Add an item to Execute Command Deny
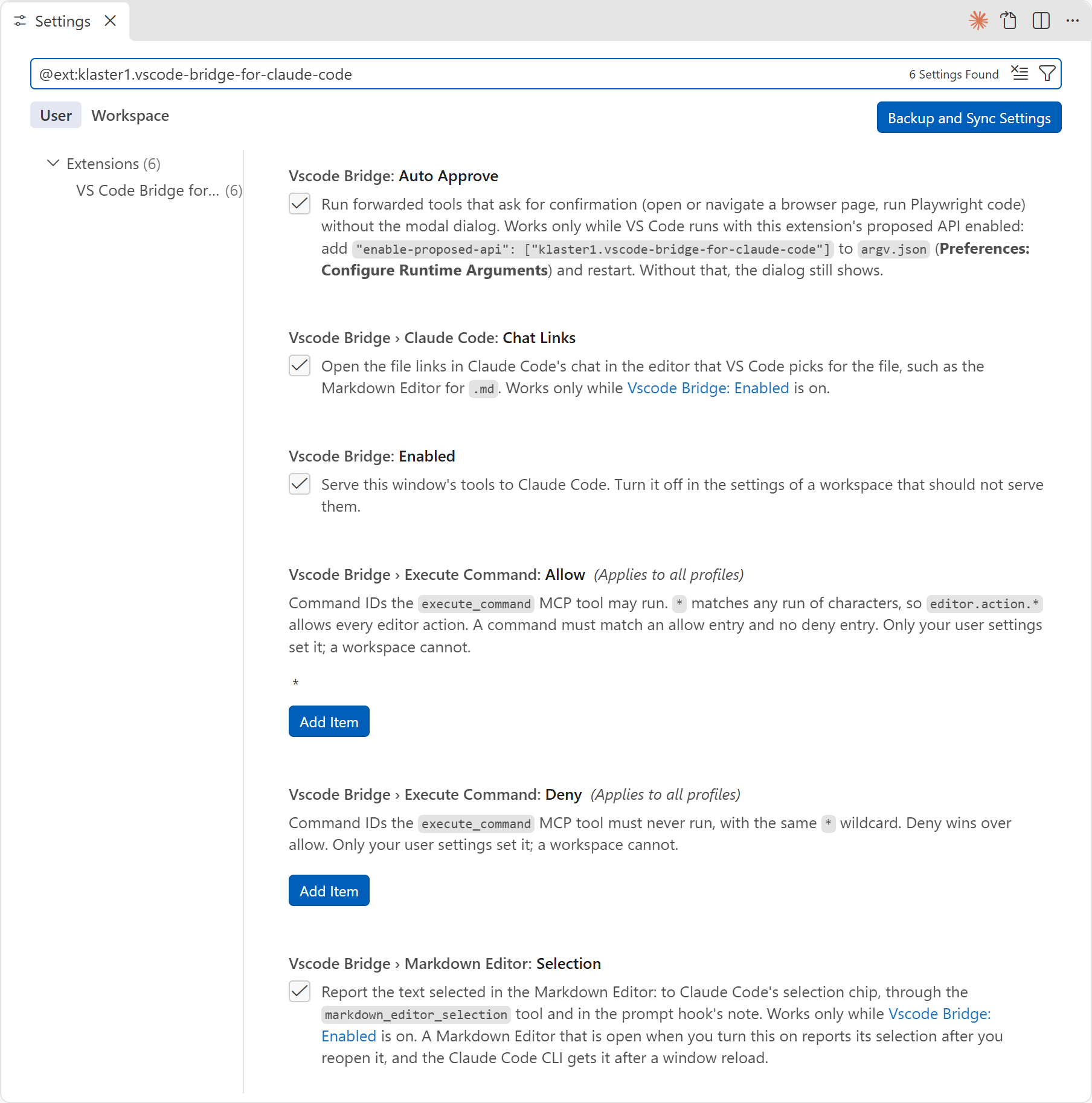This screenshot has height=1103, width=1092. [329, 891]
